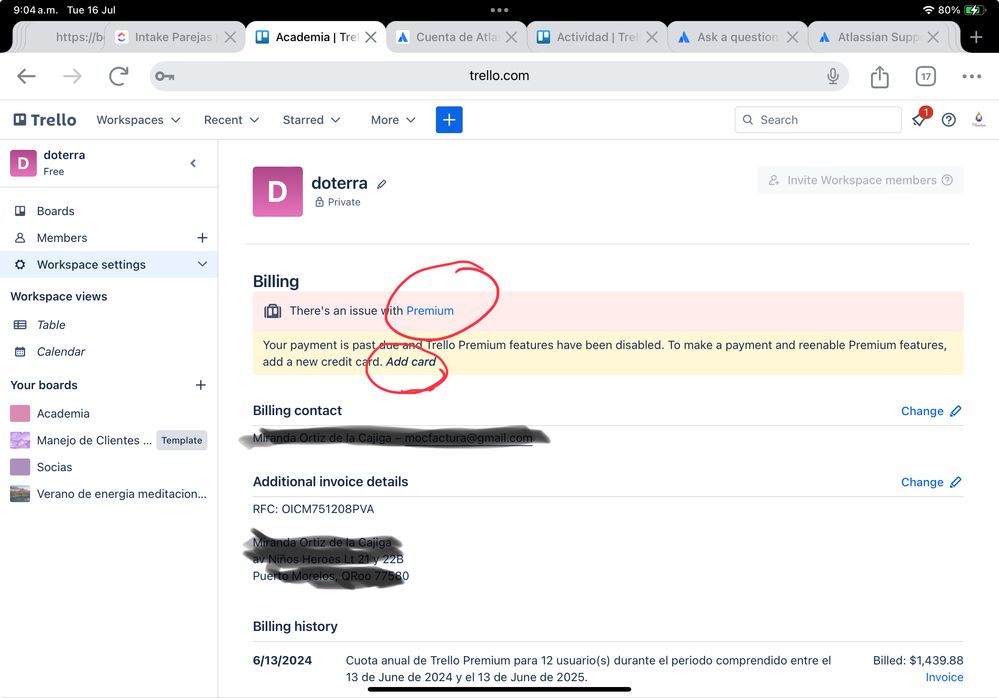Open the Trello help question-mark icon
999x698 pixels.
coord(949,120)
